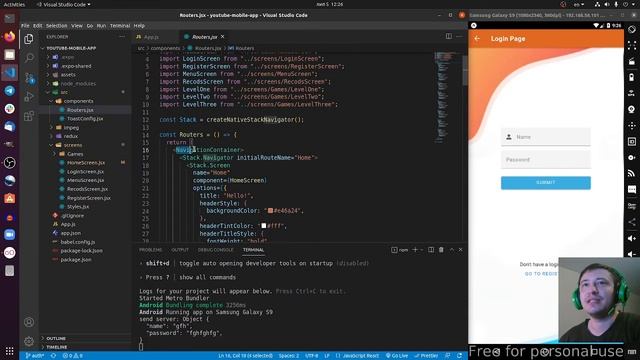
Task: Click the RSS-style icon in emulator toolbar
Action: tap(632, 173)
